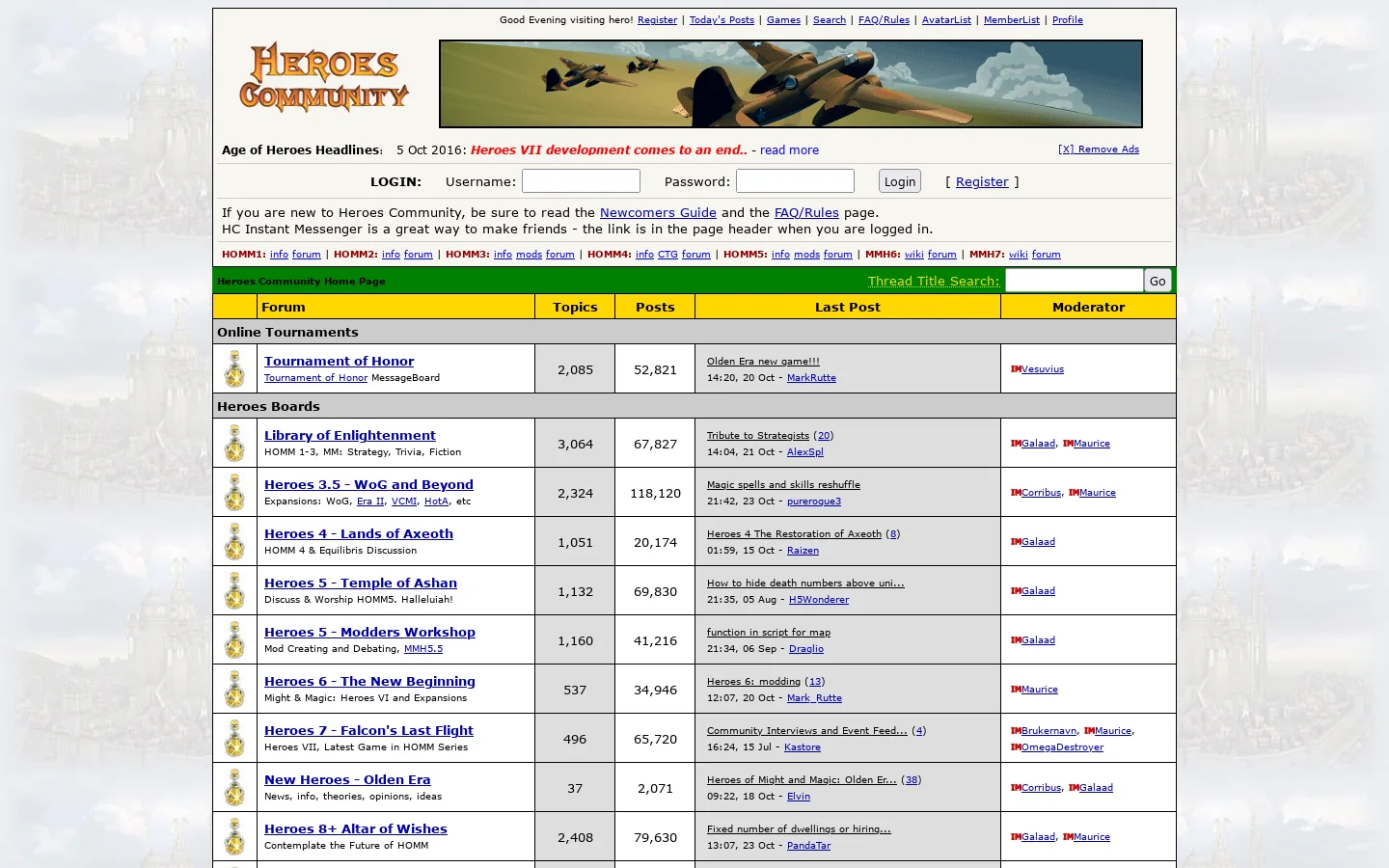Open Today's Posts in top navigation

tap(722, 20)
